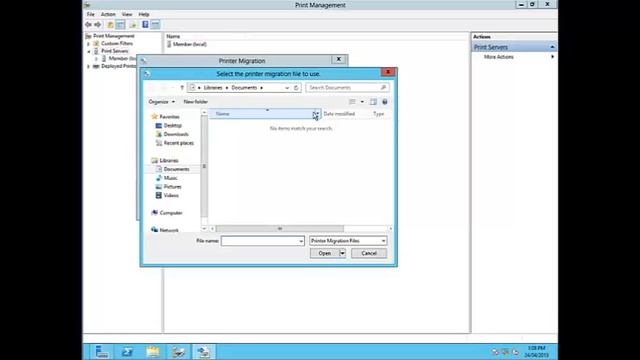This screenshot has height=360, width=640.
Task: Open the Organize dropdown
Action: [162, 102]
